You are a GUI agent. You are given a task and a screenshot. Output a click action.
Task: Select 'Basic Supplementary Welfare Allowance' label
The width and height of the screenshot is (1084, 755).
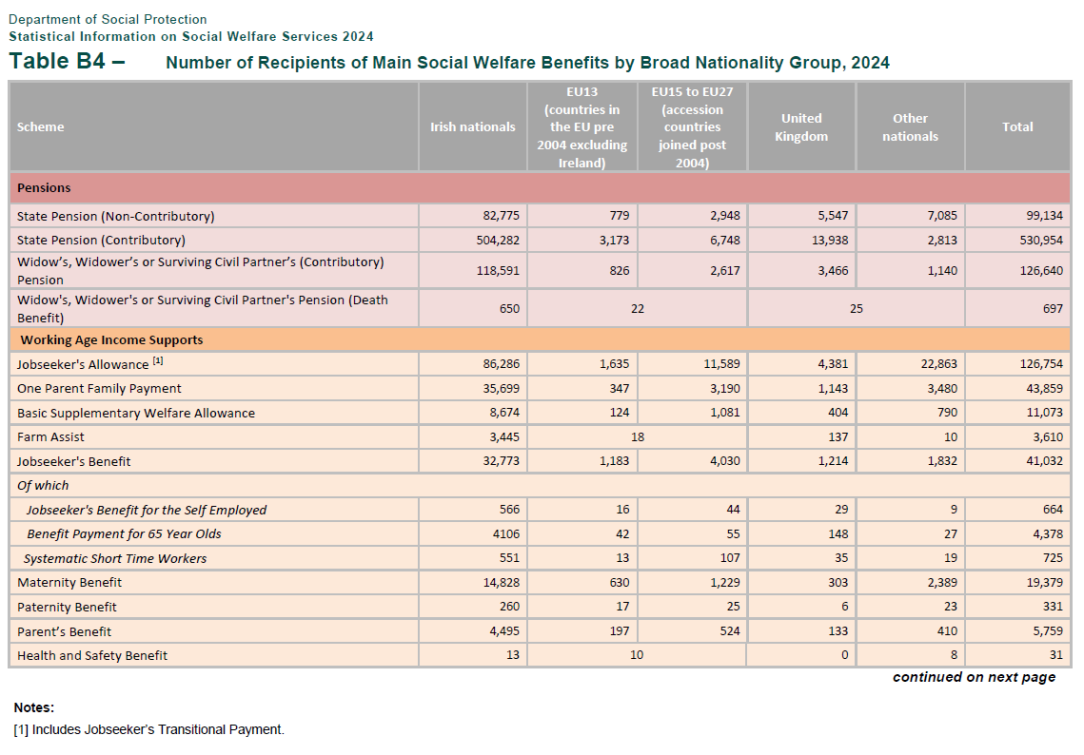click(x=136, y=413)
